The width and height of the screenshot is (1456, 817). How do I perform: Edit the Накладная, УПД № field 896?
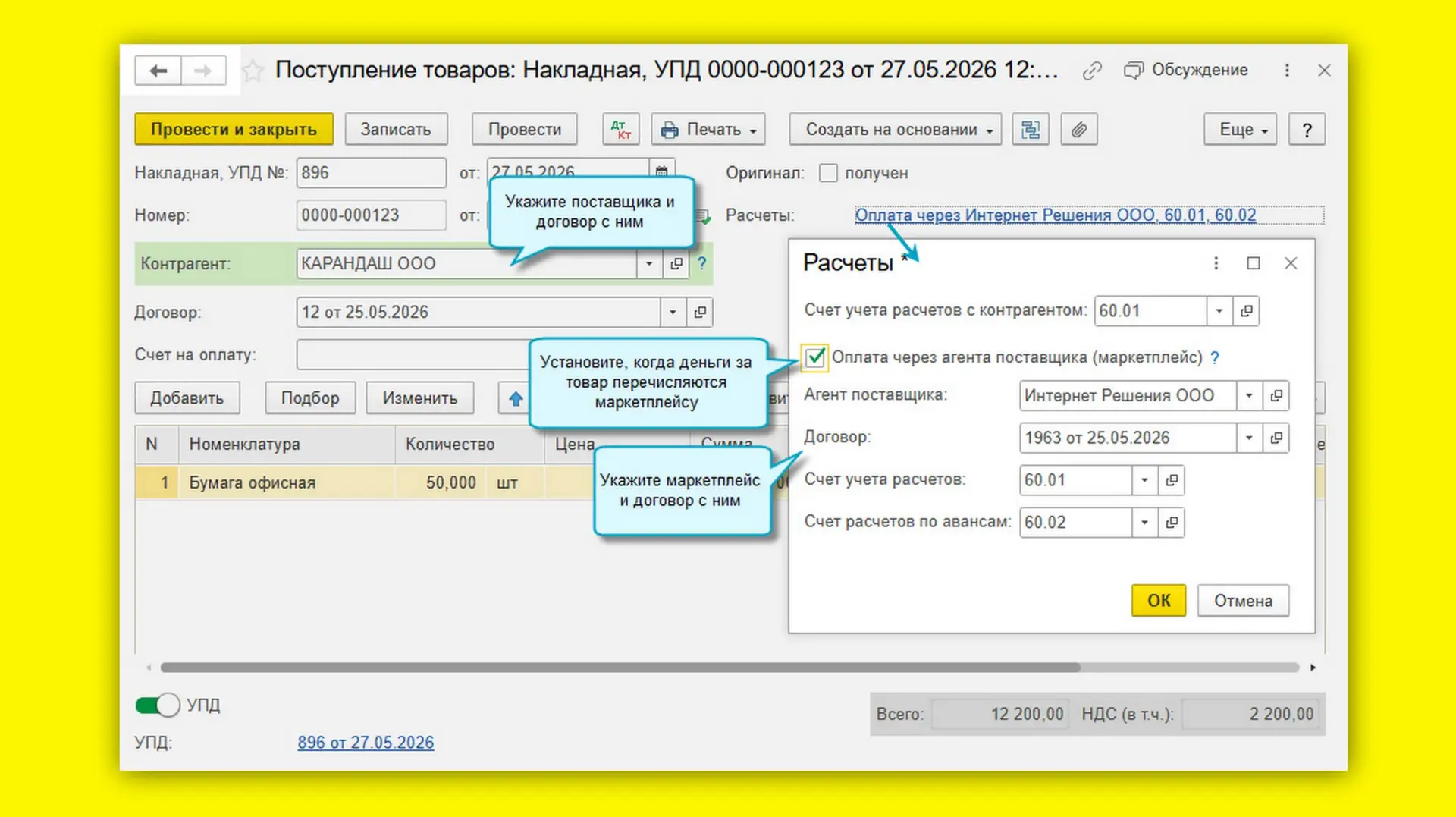371,173
